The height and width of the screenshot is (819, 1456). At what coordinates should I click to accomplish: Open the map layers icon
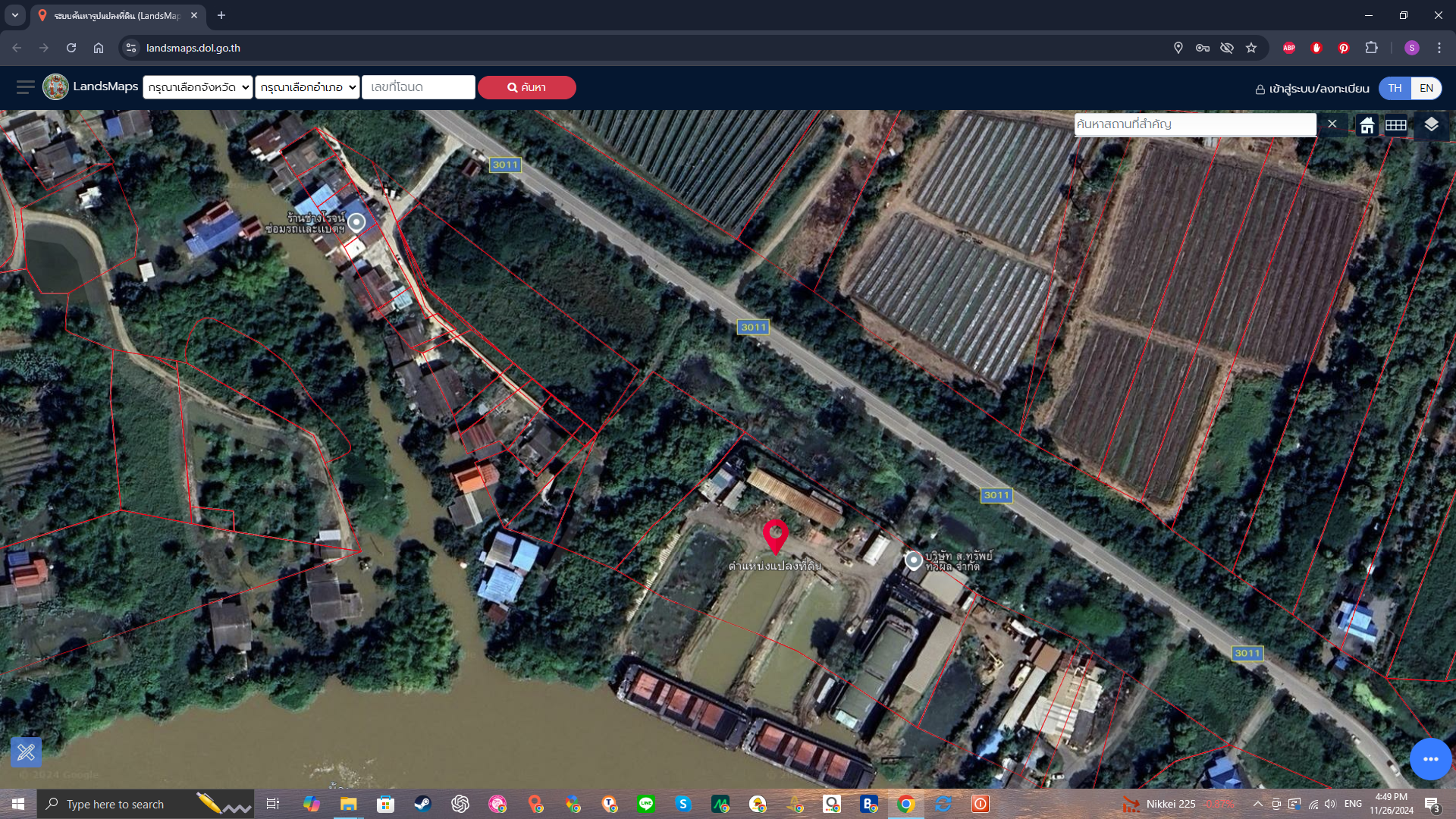pos(1431,124)
